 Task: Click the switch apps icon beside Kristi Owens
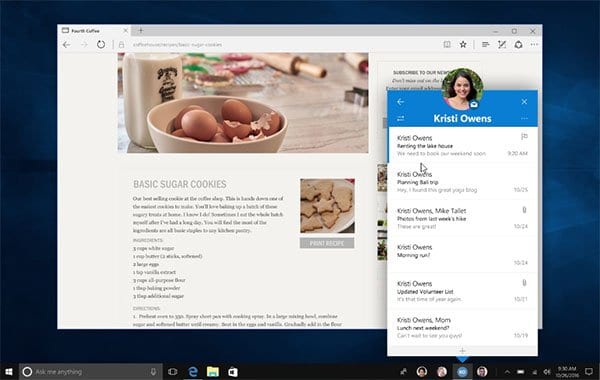pos(400,118)
